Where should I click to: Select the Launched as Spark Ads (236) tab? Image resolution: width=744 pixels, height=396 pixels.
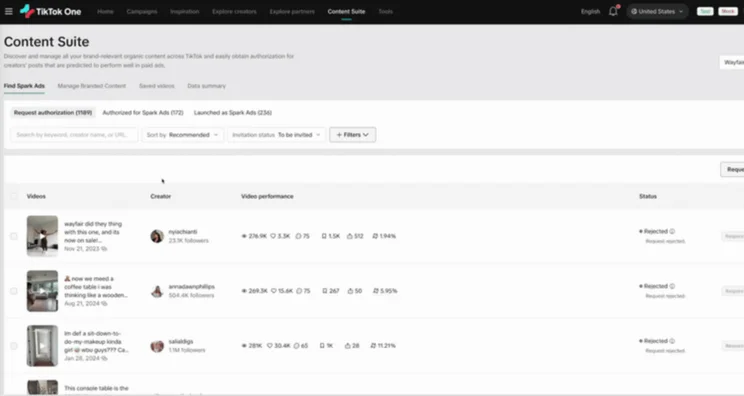[232, 112]
